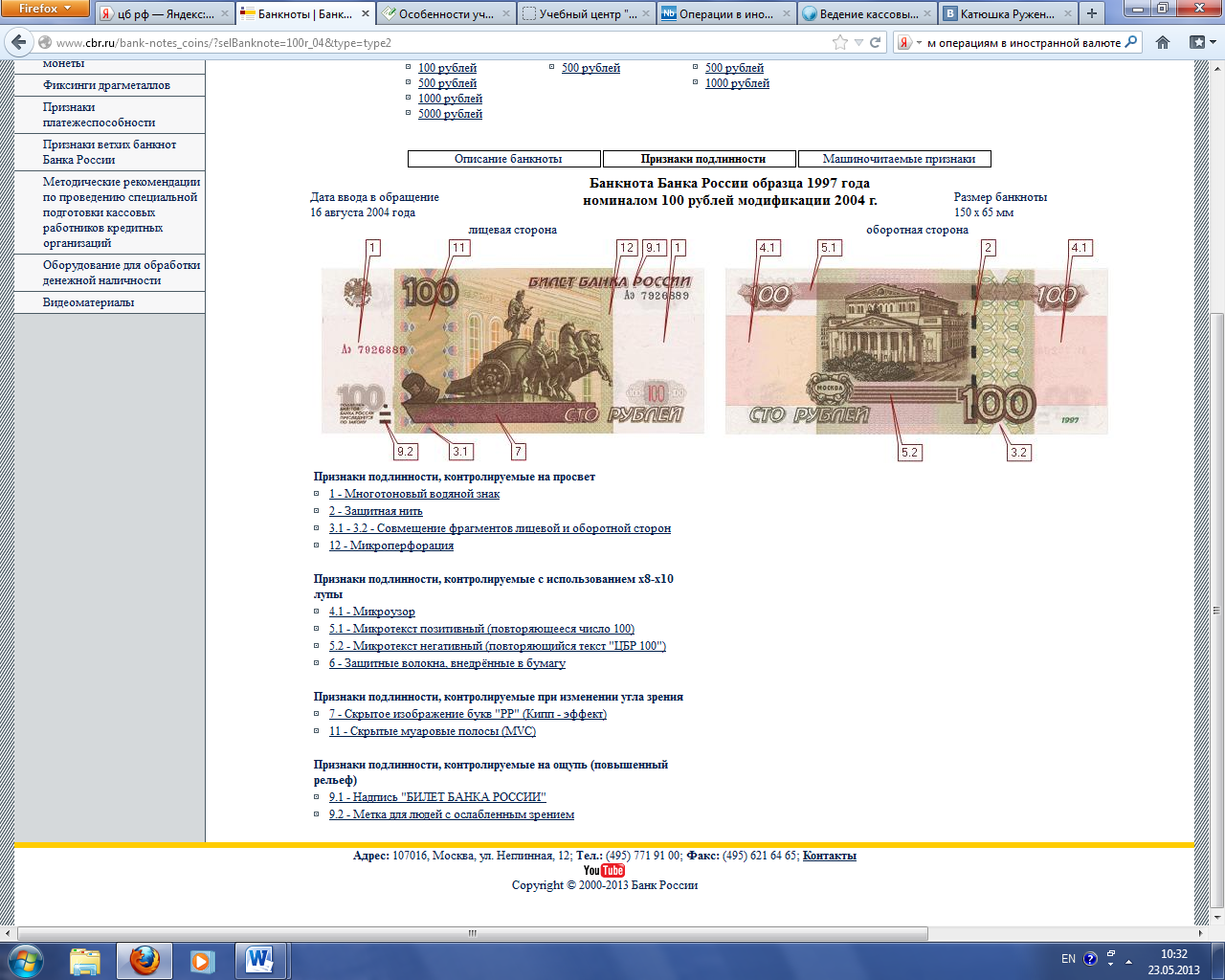This screenshot has width=1225, height=980.
Task: Click the '5000 рублей' link
Action: click(450, 114)
